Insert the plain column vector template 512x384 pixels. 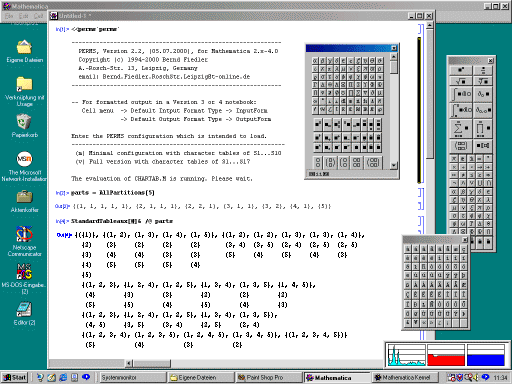[x=318, y=162]
